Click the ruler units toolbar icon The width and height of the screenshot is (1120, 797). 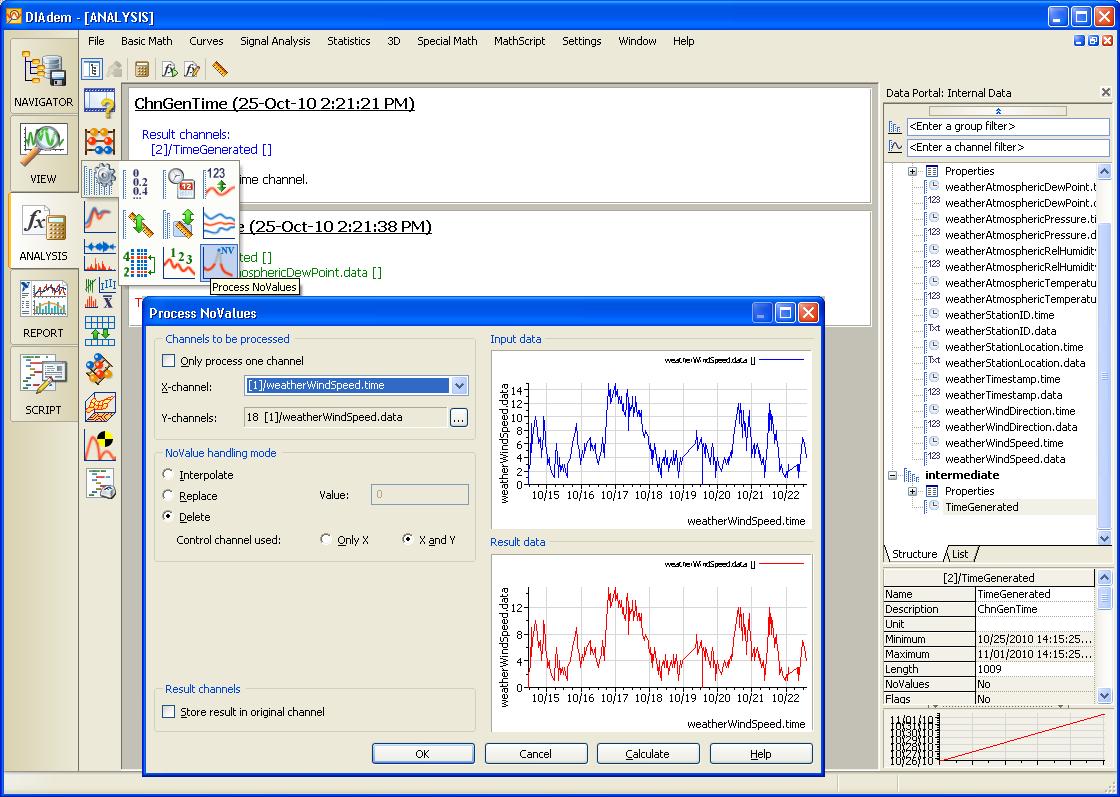coord(219,69)
